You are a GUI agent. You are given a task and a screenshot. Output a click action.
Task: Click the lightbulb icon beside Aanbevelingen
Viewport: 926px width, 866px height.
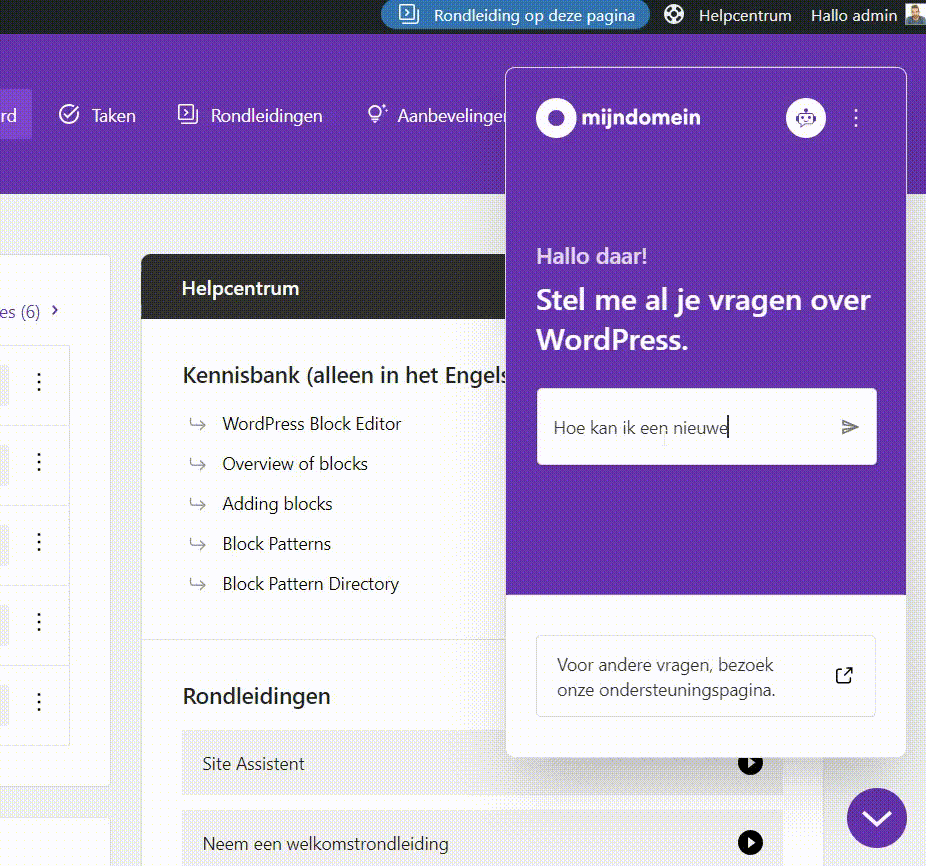click(376, 113)
